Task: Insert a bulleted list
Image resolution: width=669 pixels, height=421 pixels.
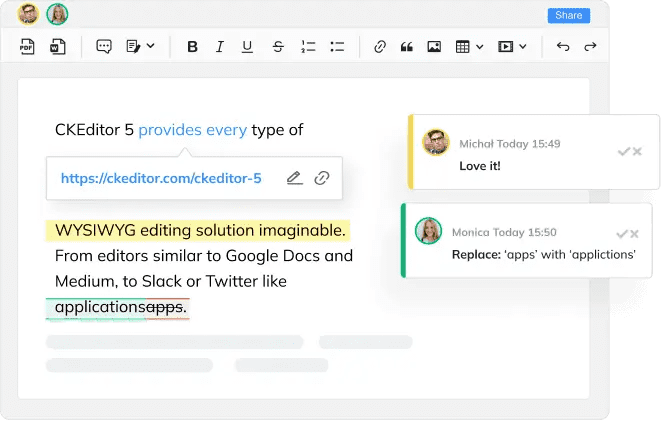Action: point(337,46)
